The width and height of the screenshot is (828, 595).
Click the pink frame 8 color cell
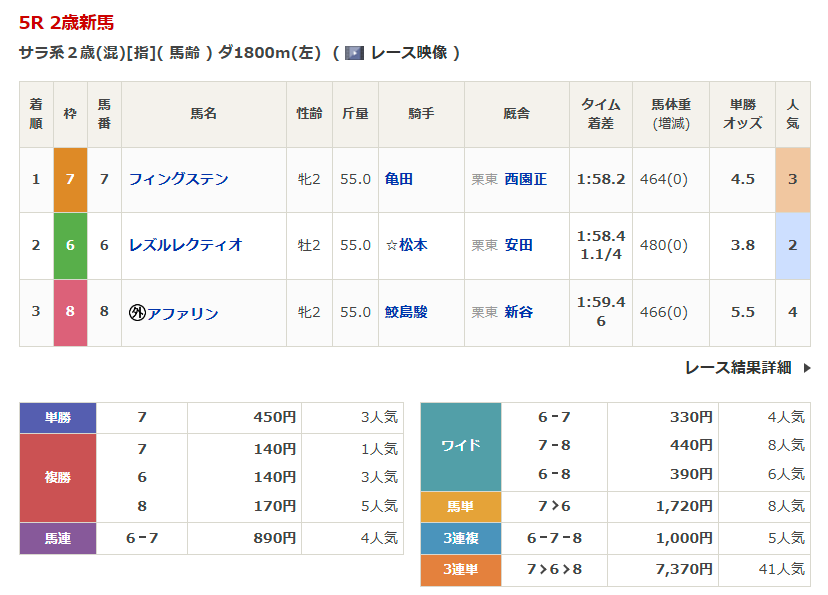coord(70,312)
